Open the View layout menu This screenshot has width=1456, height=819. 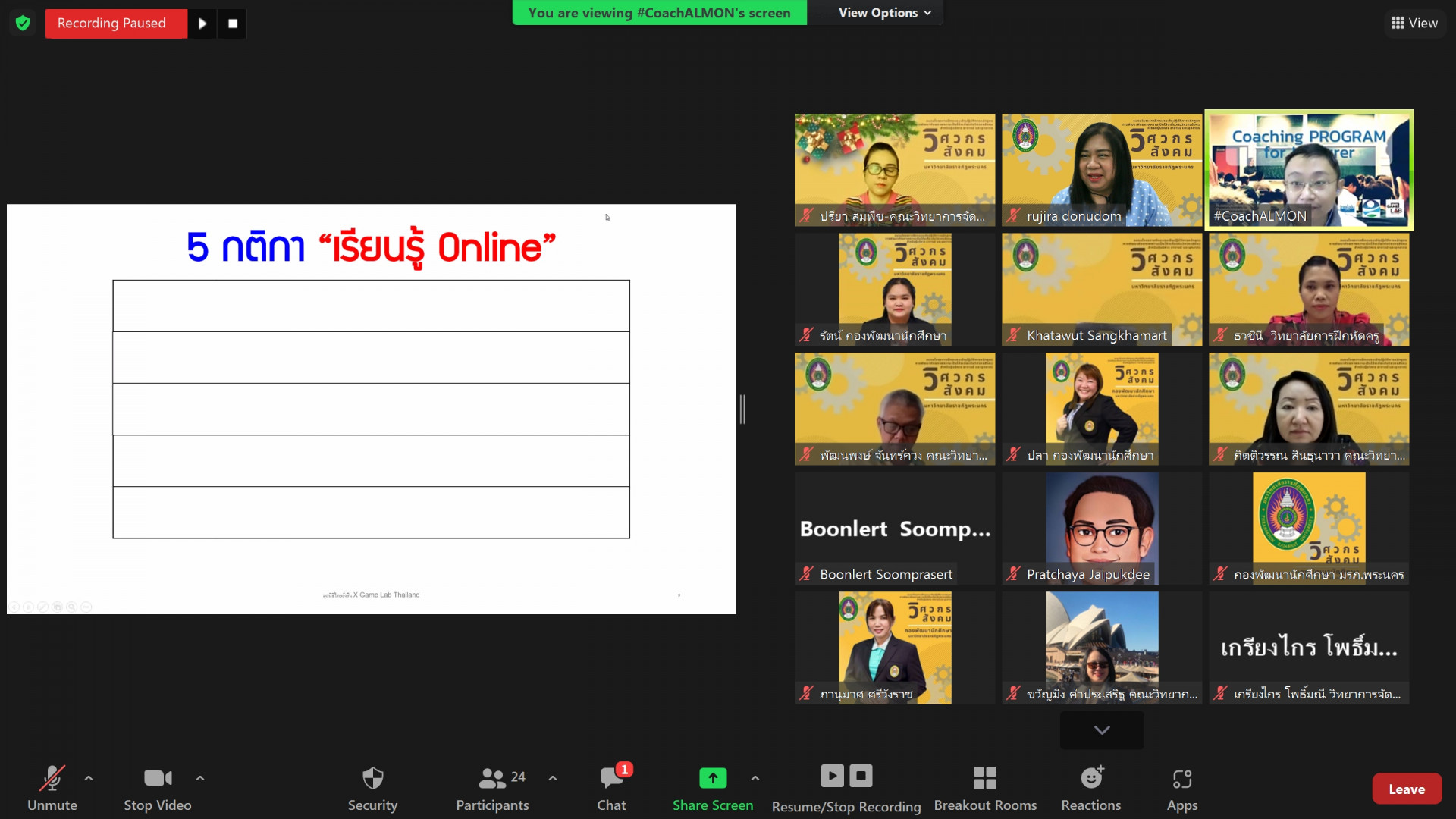click(1414, 23)
